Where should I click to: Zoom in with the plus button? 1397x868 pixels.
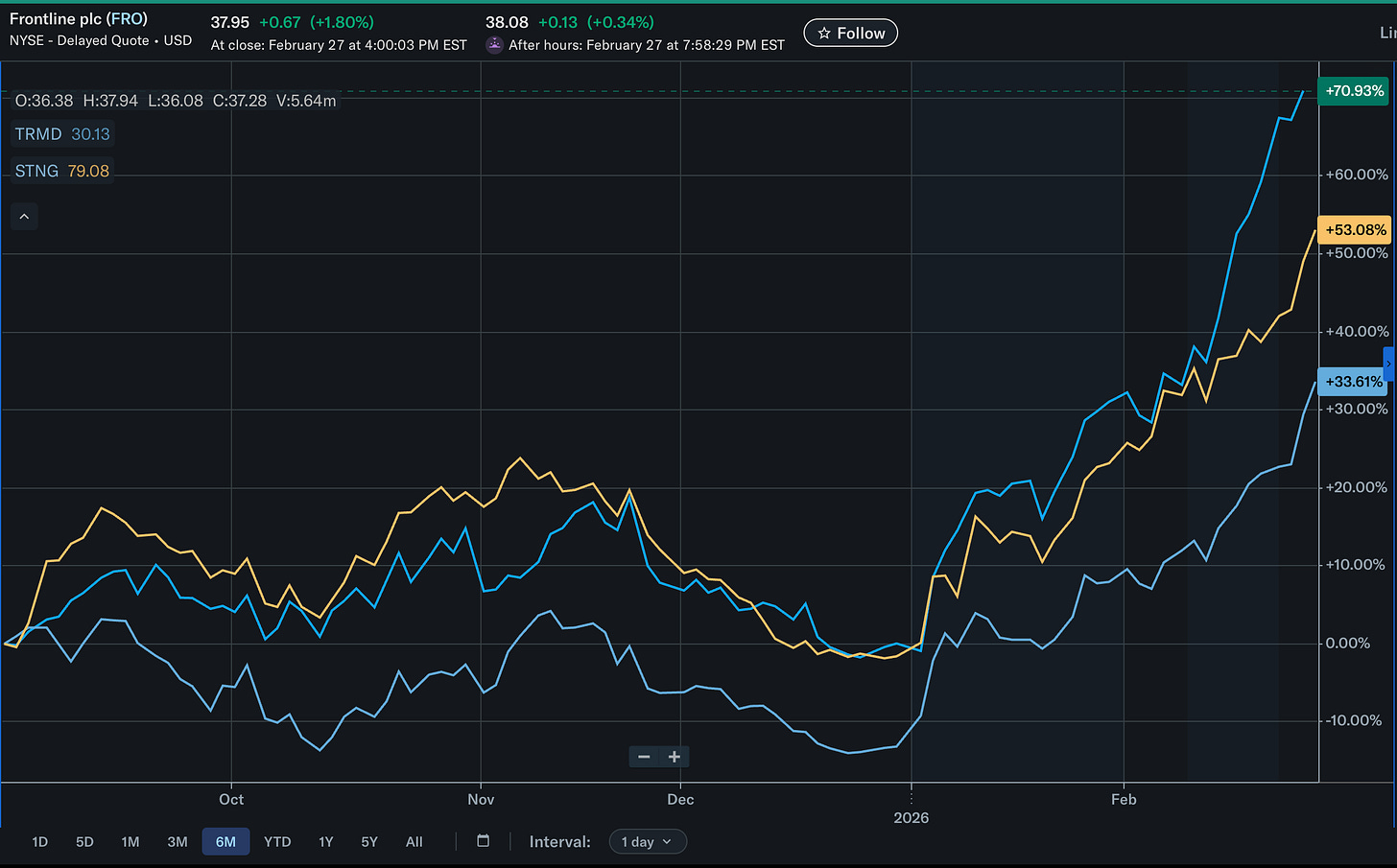click(675, 757)
